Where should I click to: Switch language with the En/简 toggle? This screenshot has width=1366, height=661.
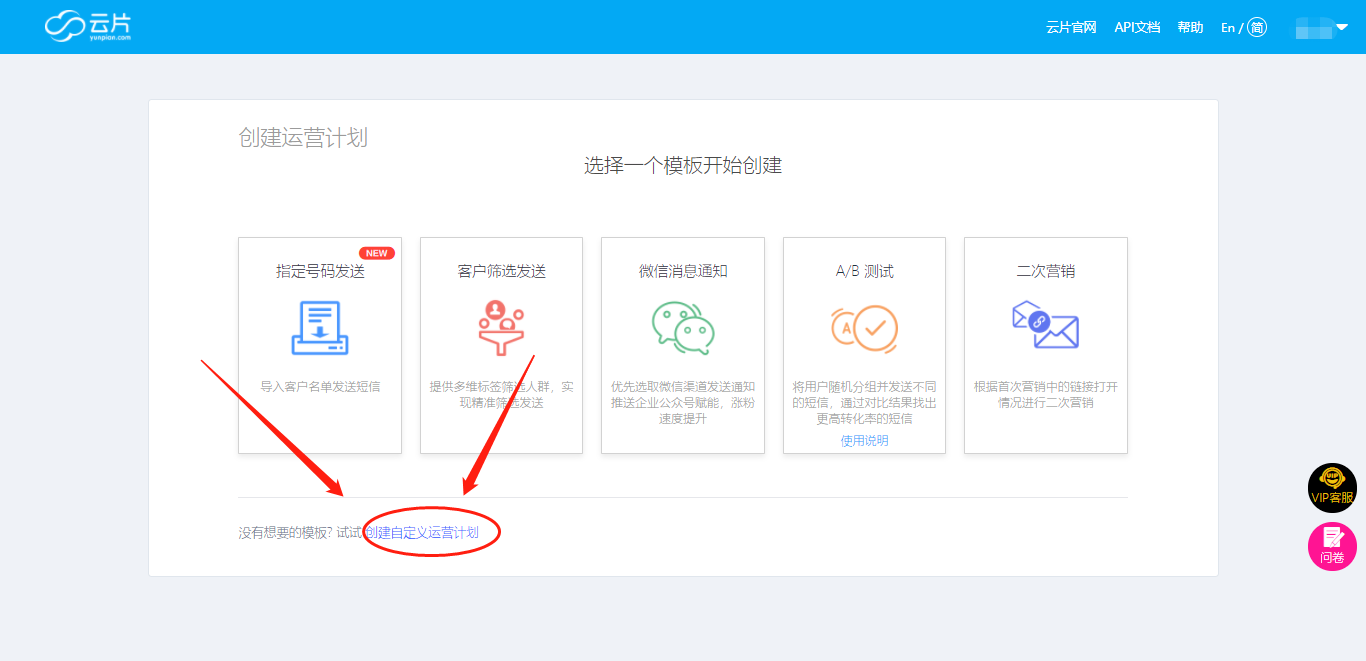[x=1244, y=27]
